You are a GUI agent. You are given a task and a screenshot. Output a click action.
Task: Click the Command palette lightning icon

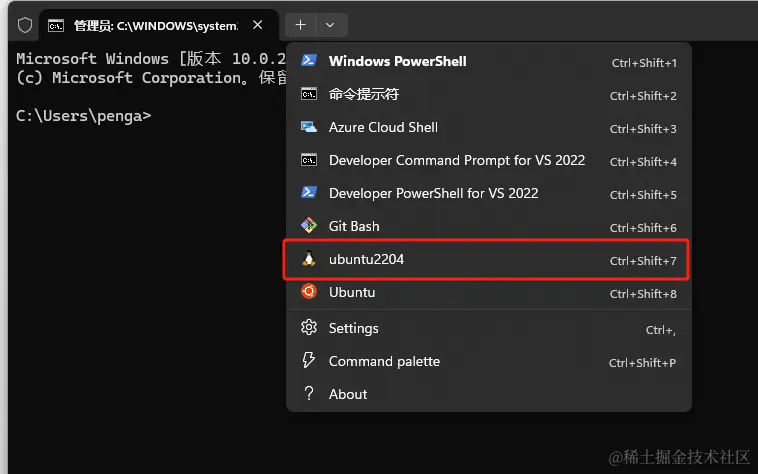pos(309,360)
